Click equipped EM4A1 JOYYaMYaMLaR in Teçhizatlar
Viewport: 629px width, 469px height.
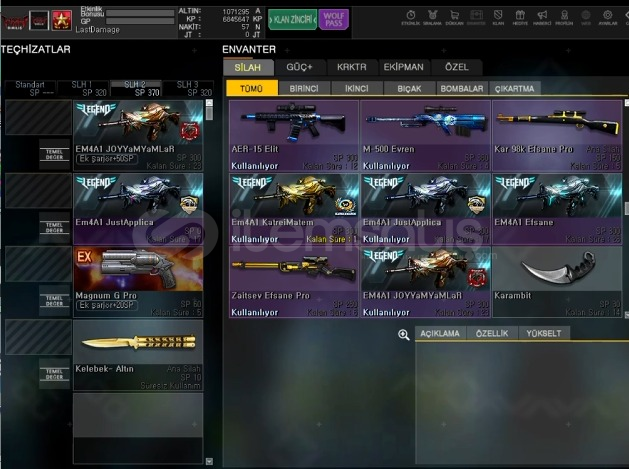click(x=138, y=136)
